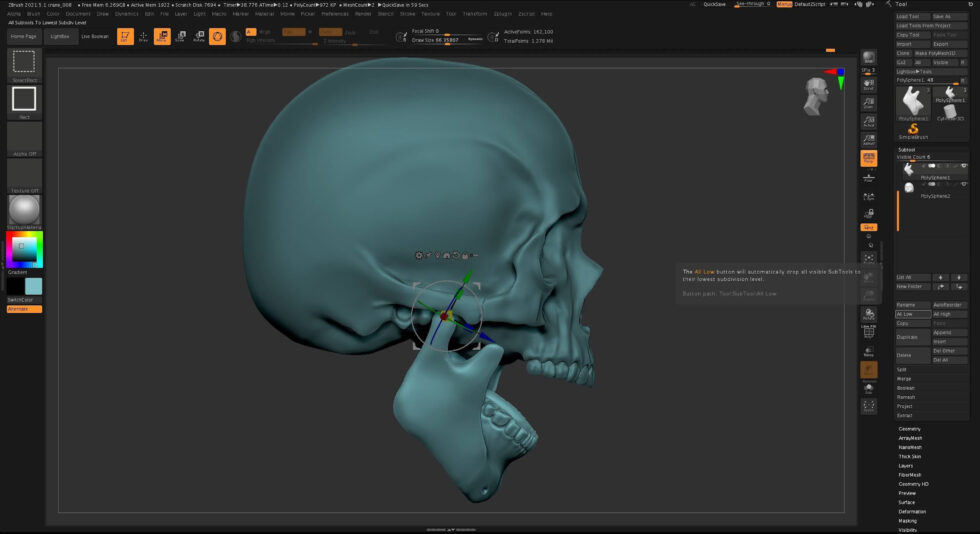
Task: Expand the Masking section
Action: pos(907,520)
